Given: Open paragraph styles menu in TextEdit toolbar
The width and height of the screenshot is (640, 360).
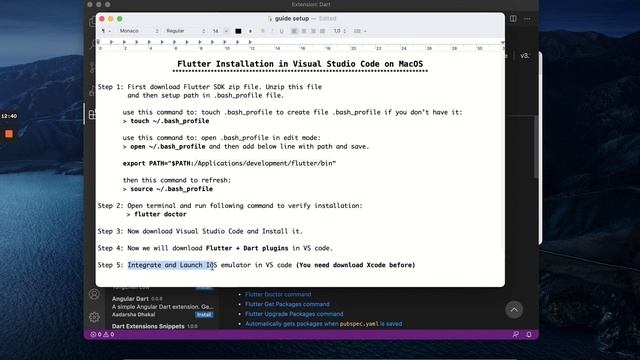Looking at the screenshot, I should [x=106, y=31].
